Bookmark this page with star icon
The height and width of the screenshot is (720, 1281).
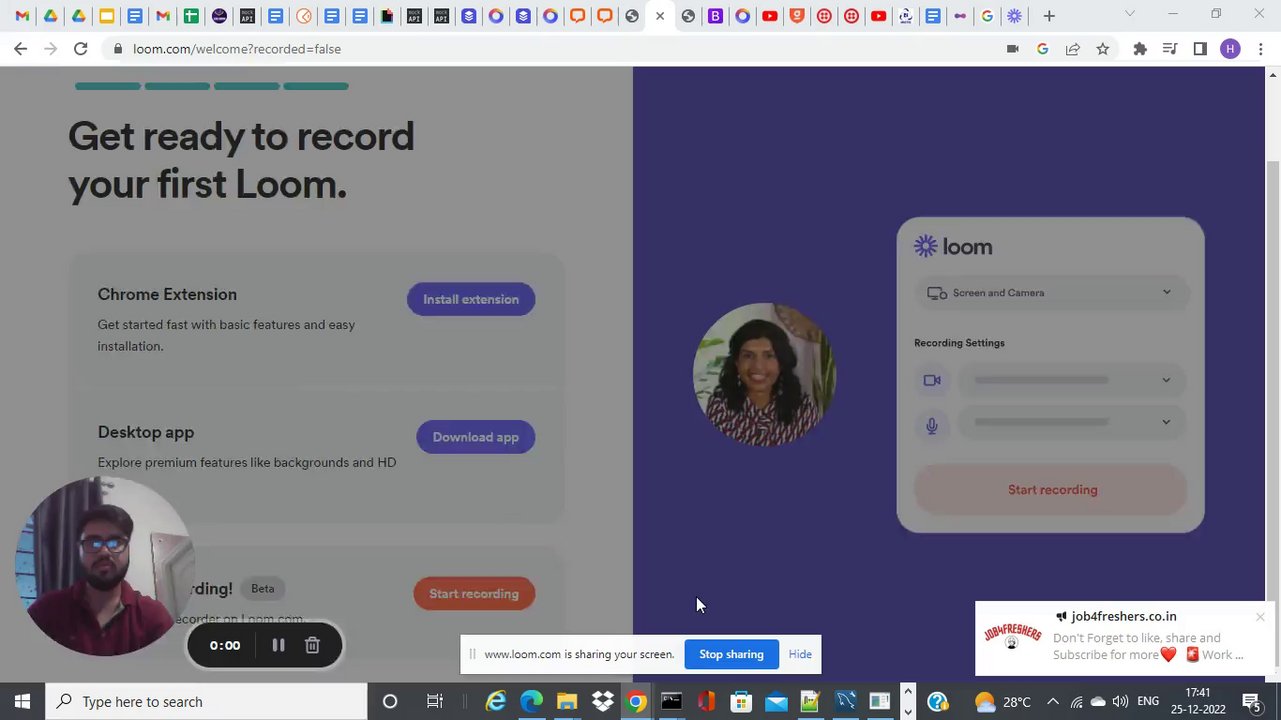pyautogui.click(x=1102, y=49)
